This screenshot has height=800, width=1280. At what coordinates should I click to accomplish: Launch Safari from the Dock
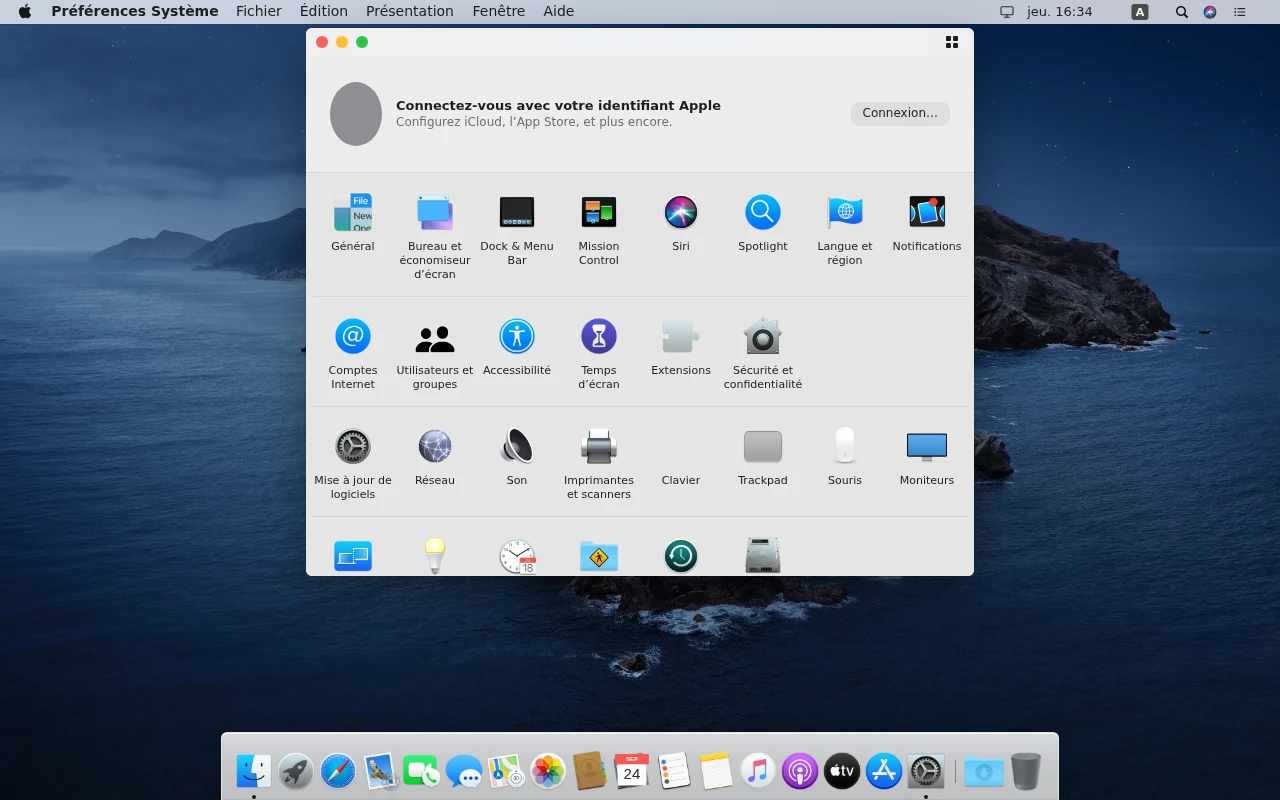338,771
